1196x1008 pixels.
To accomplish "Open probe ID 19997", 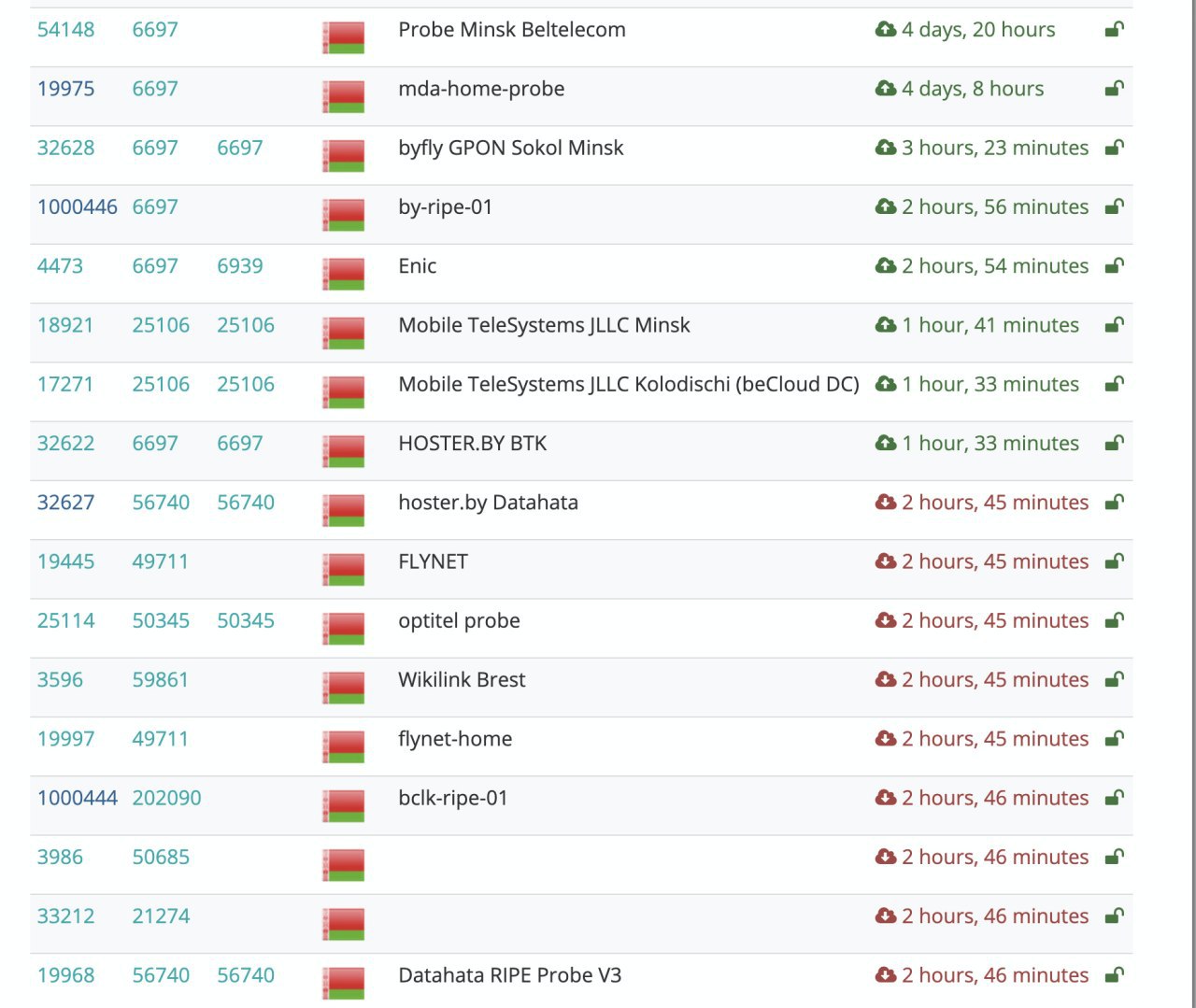I will coord(65,739).
